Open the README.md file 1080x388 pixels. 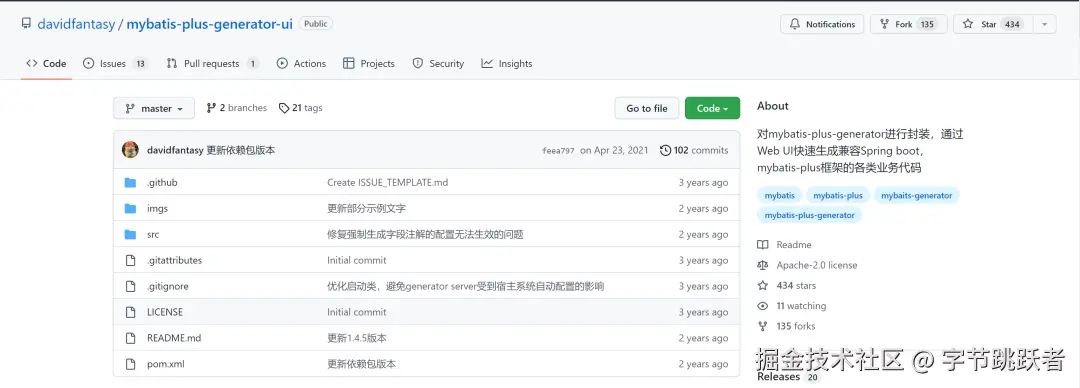coord(174,338)
